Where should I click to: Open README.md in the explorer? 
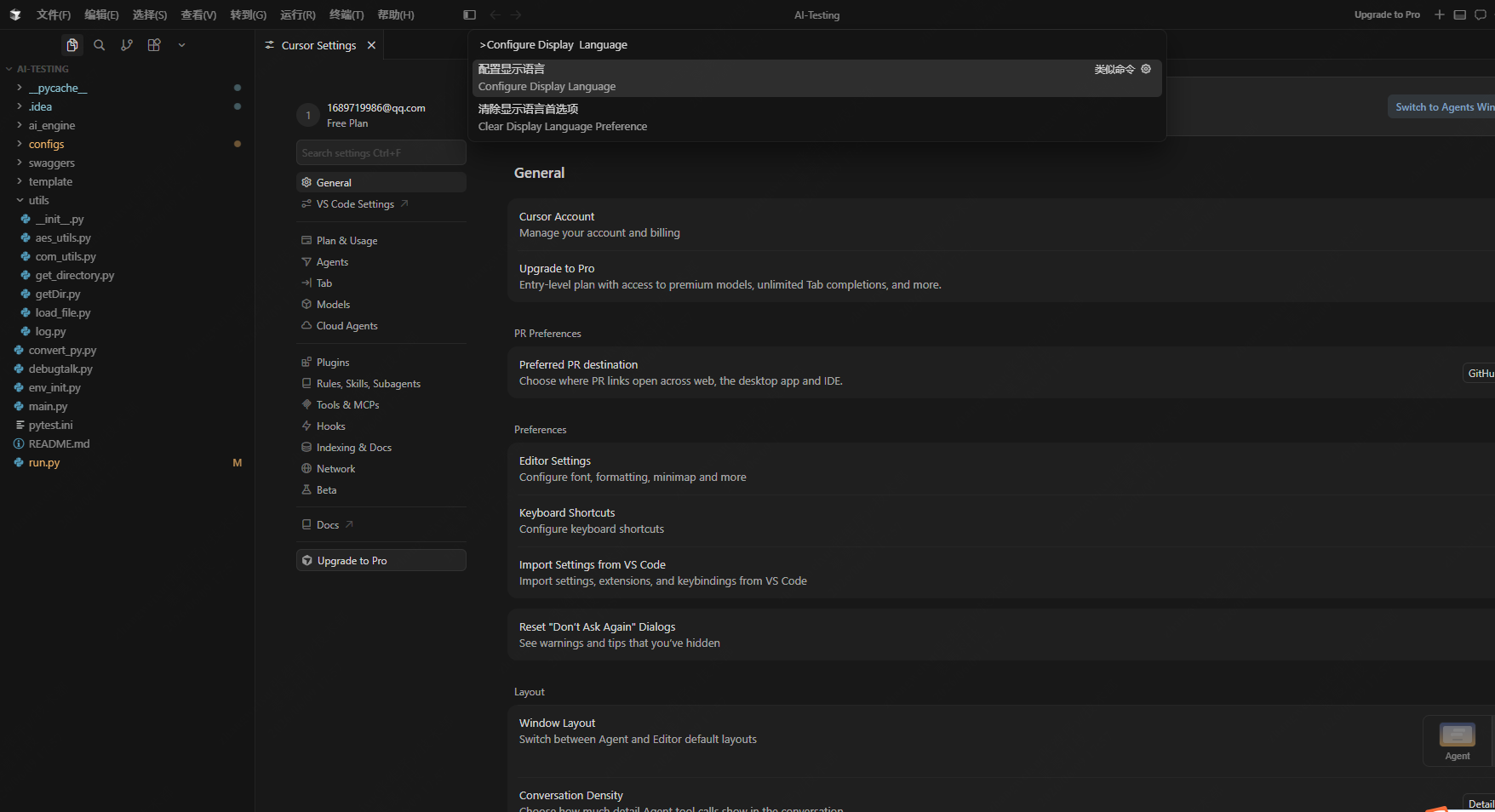pyautogui.click(x=128, y=443)
